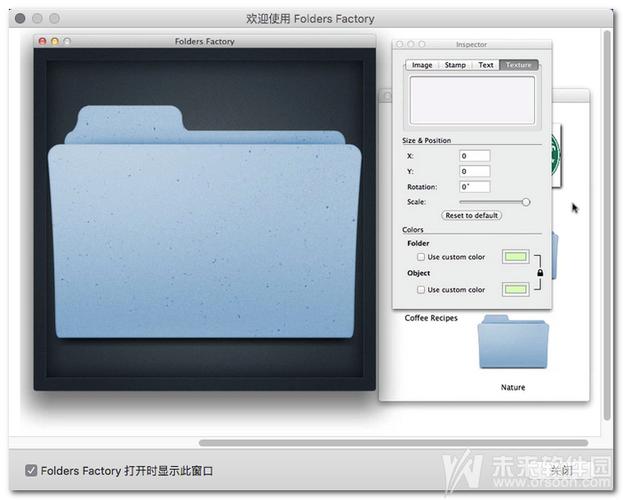The image size is (623, 500).
Task: Click the Nature folder label
Action: coord(513,387)
